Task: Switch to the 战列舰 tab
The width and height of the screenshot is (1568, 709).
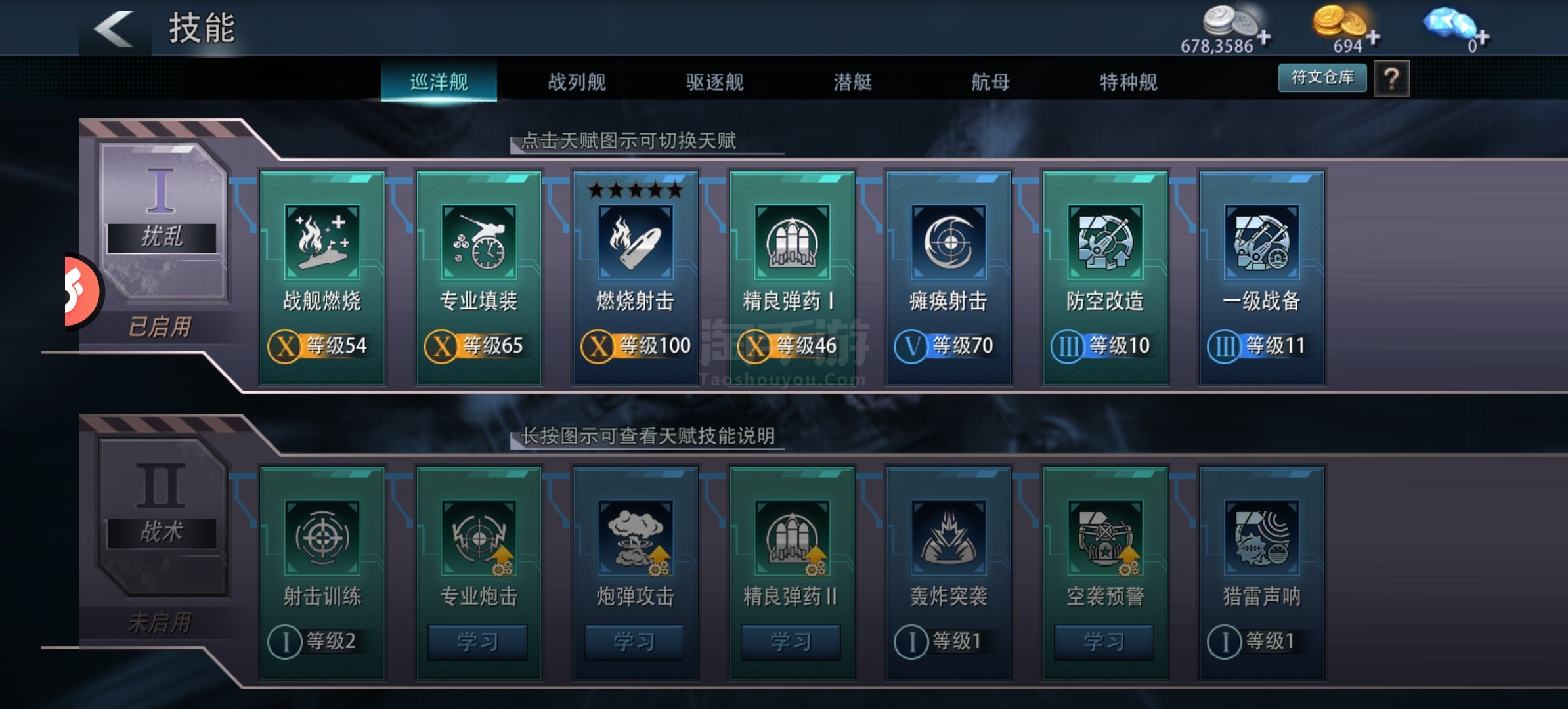Action: [577, 82]
